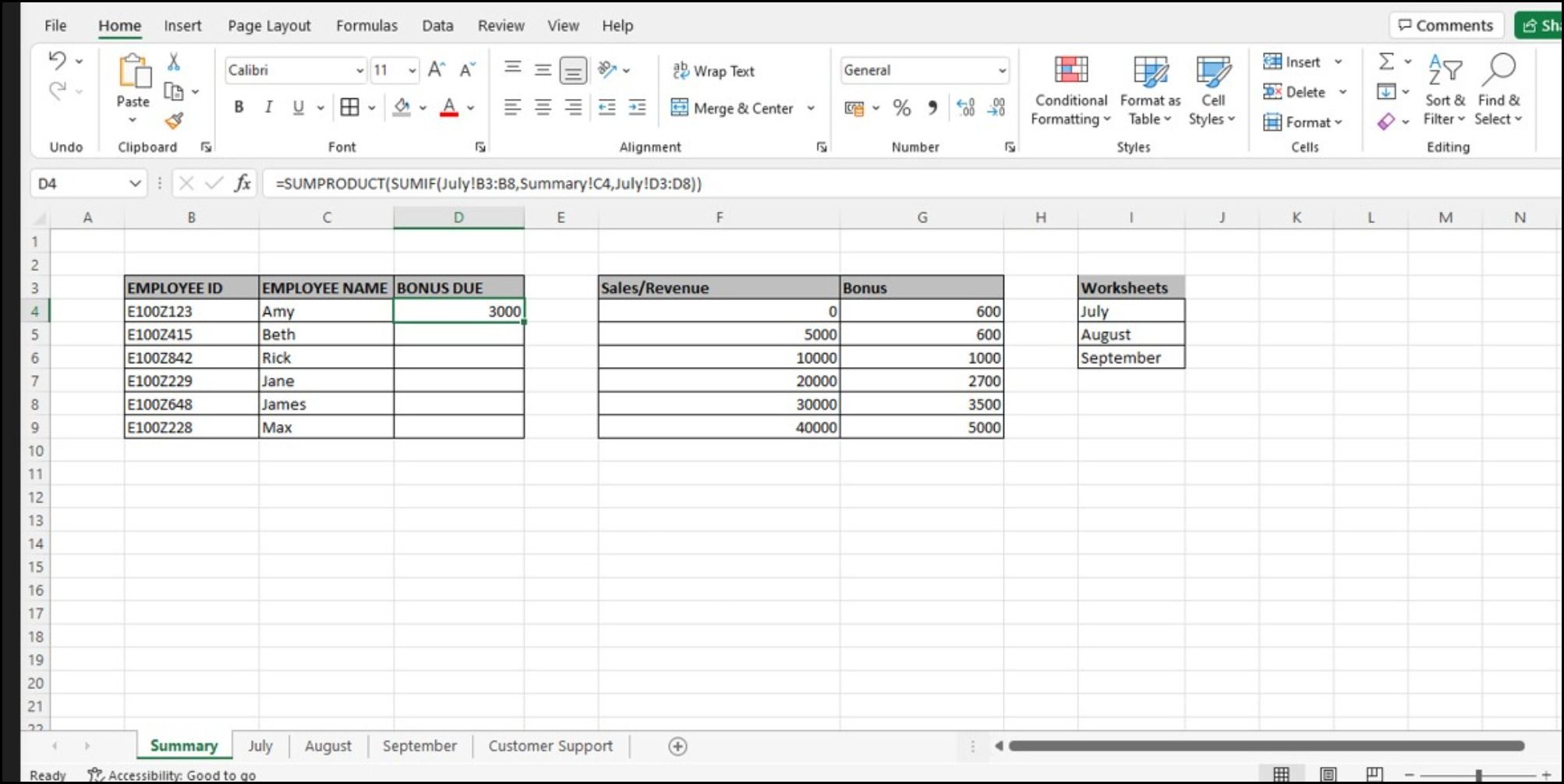Expand the Fill Color options
The image size is (1564, 784).
tap(421, 107)
